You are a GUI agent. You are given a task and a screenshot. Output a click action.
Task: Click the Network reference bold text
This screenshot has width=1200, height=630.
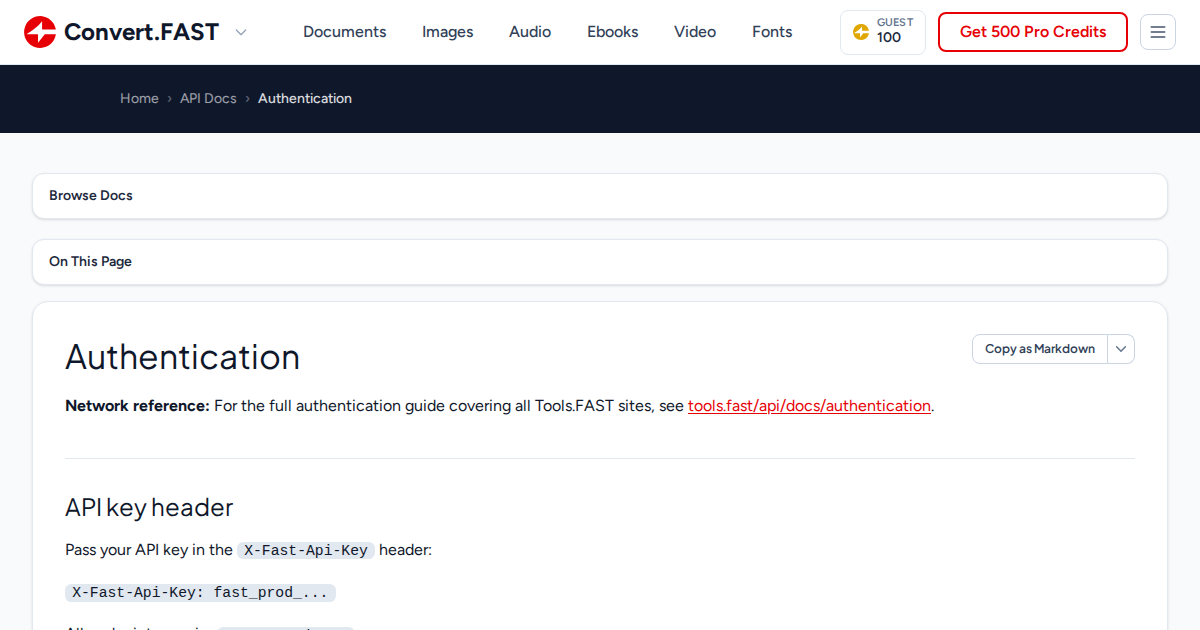[138, 406]
